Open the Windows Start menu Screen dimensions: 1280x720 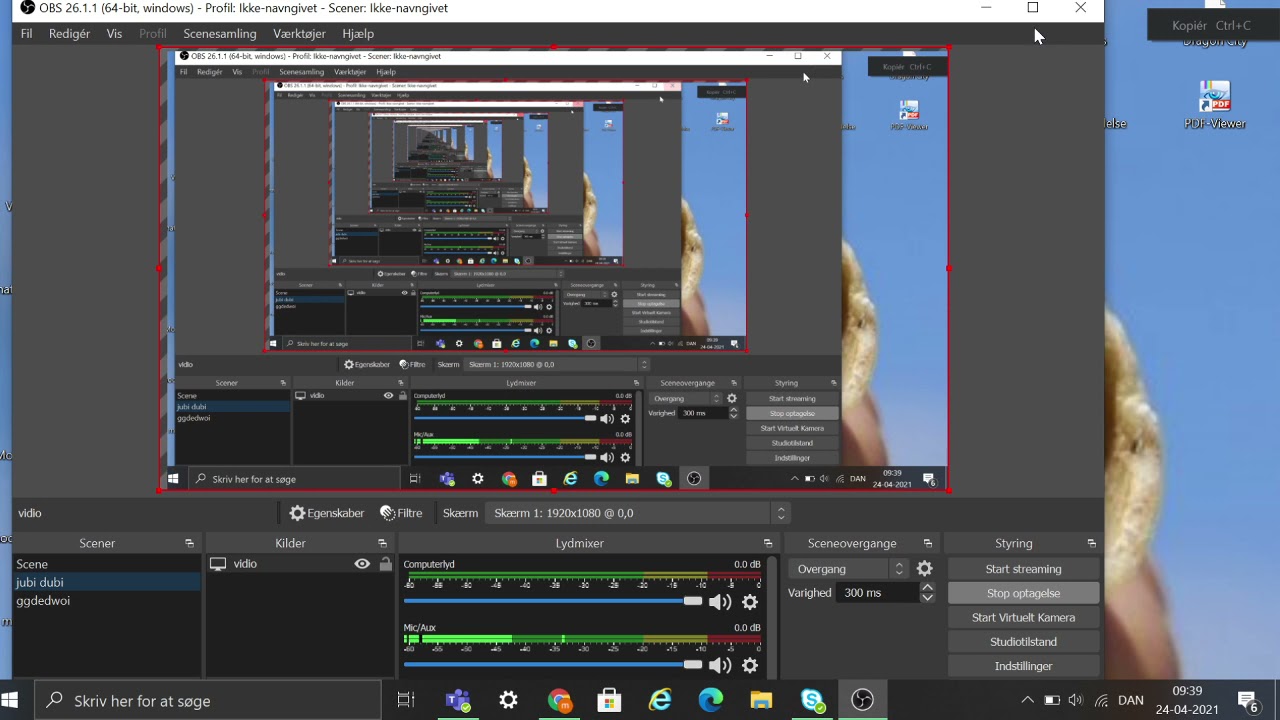(11, 700)
